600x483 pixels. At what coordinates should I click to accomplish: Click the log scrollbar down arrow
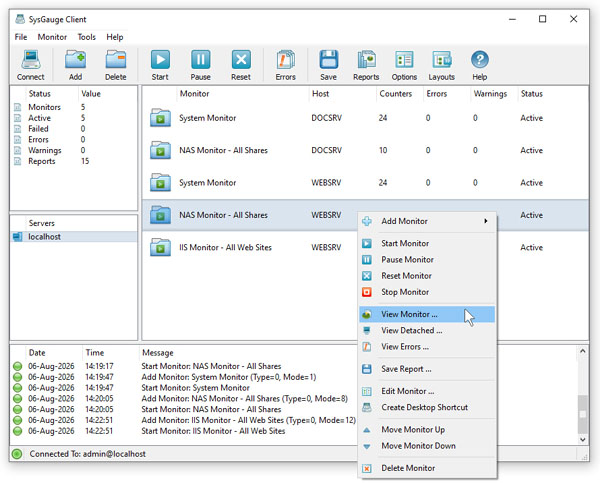582,440
